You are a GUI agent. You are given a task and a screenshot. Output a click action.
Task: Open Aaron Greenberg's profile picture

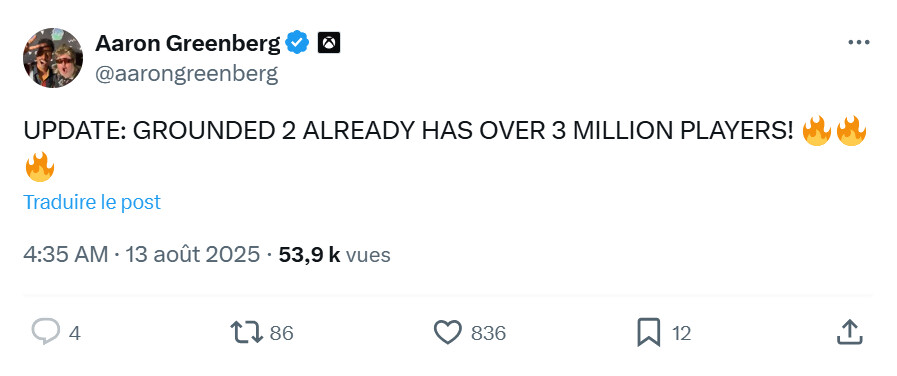pos(53,58)
